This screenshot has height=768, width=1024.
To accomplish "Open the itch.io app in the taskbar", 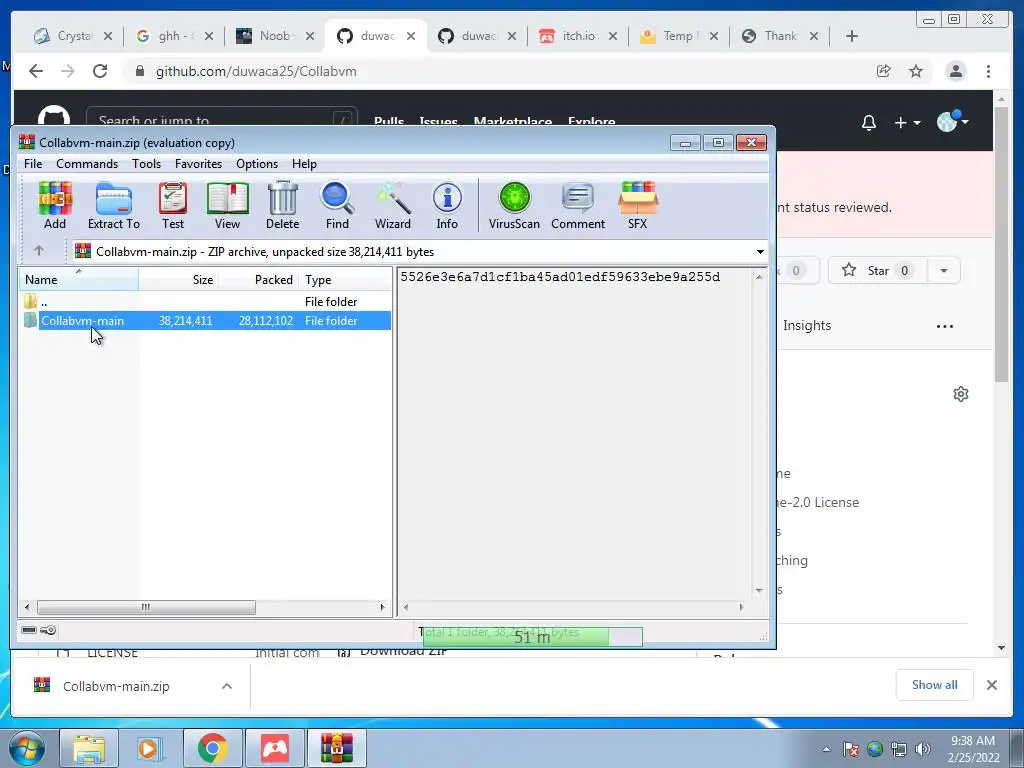I will pos(275,748).
